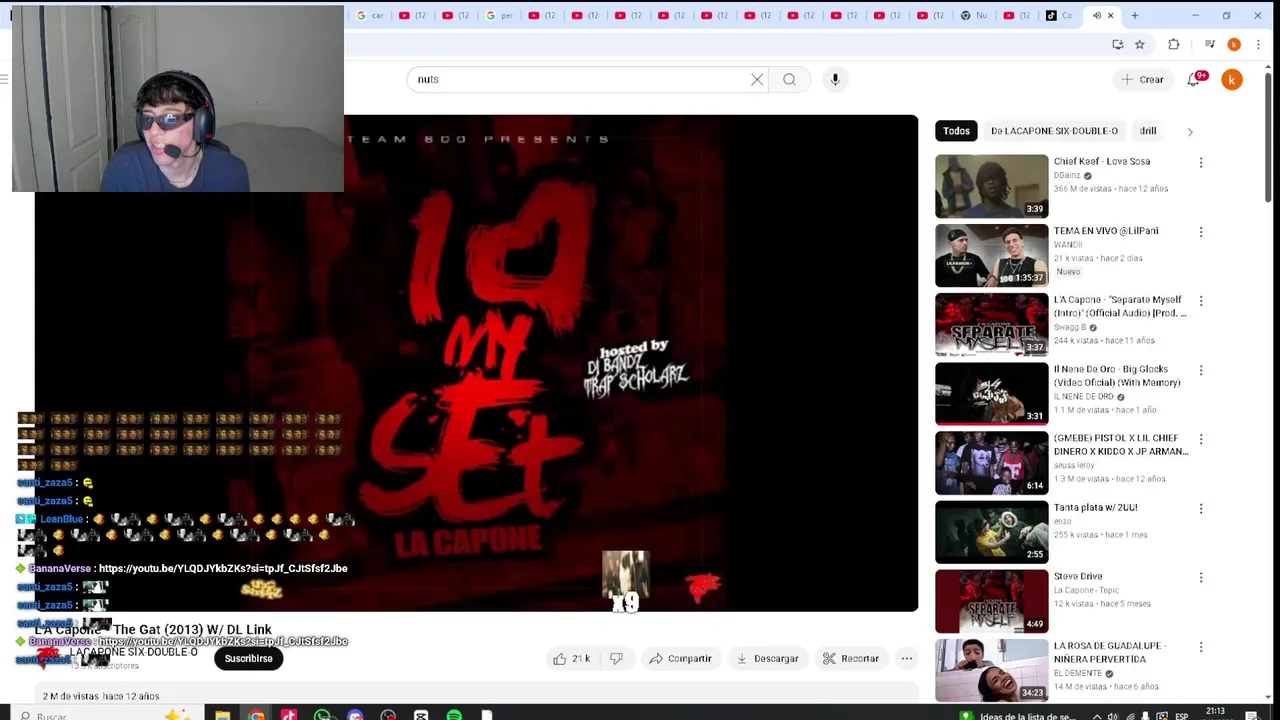Click the Compartir share button
This screenshot has width=1280, height=720.
click(x=680, y=659)
